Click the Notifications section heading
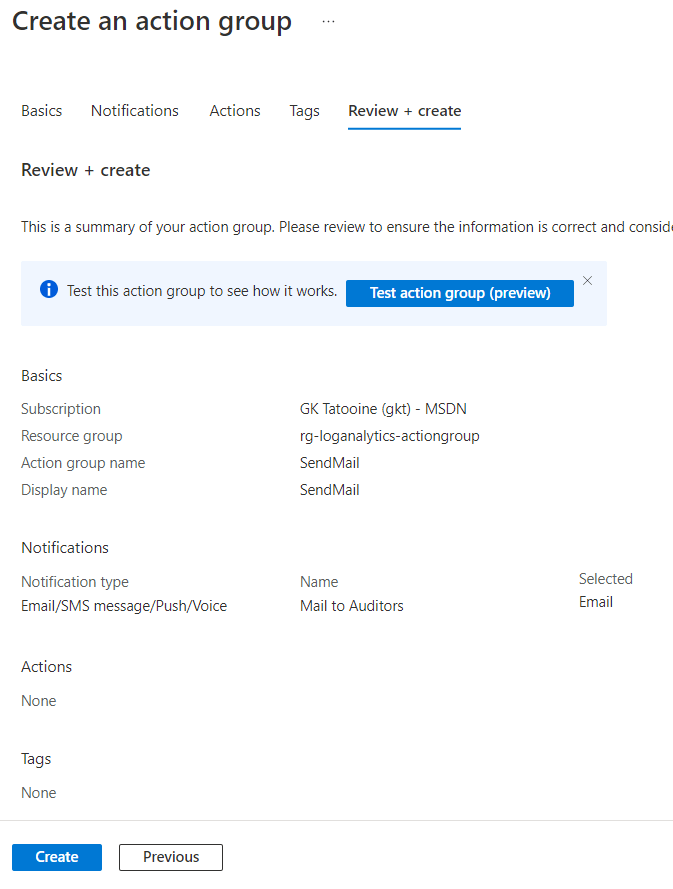673x889 pixels. tap(64, 548)
